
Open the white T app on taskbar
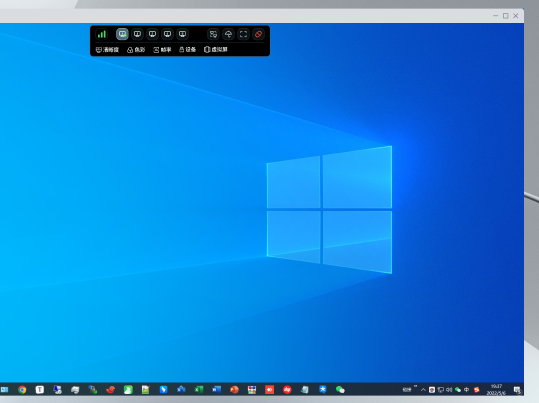40,390
